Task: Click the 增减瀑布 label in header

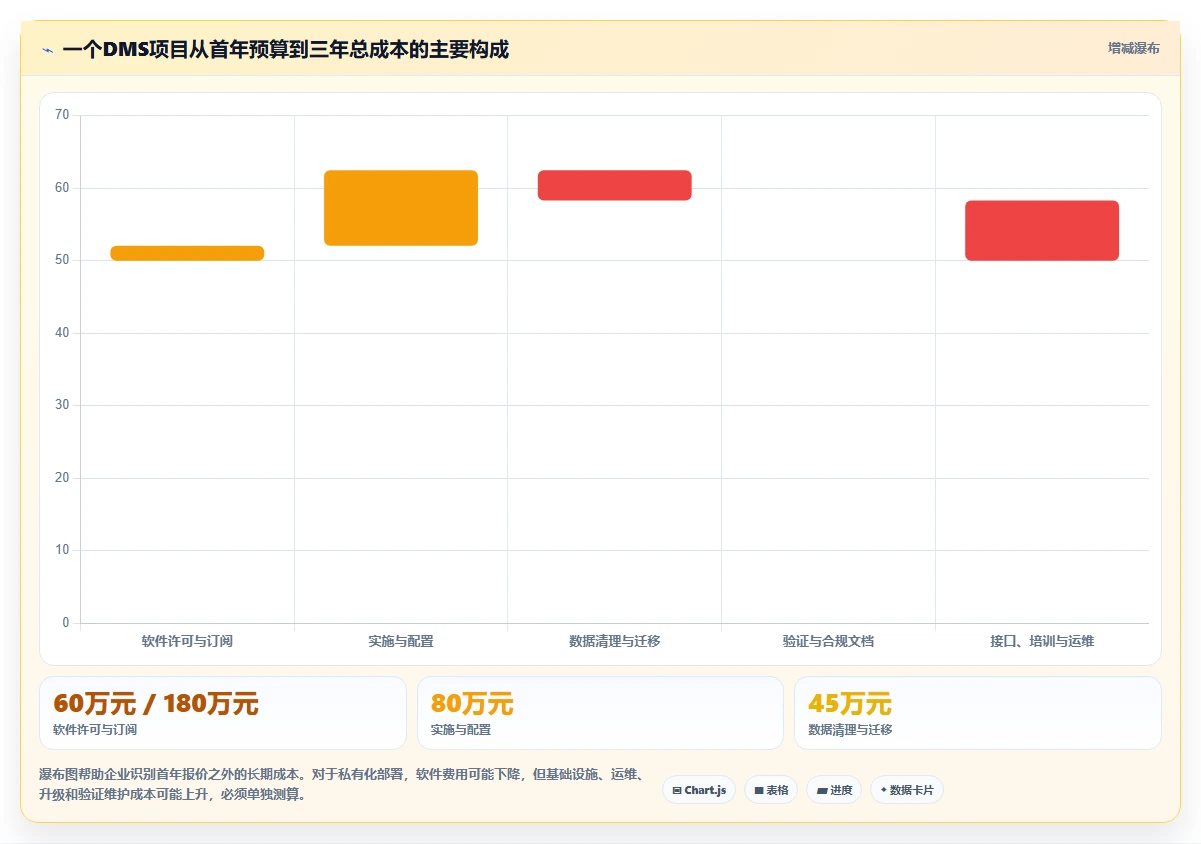Action: (1134, 48)
